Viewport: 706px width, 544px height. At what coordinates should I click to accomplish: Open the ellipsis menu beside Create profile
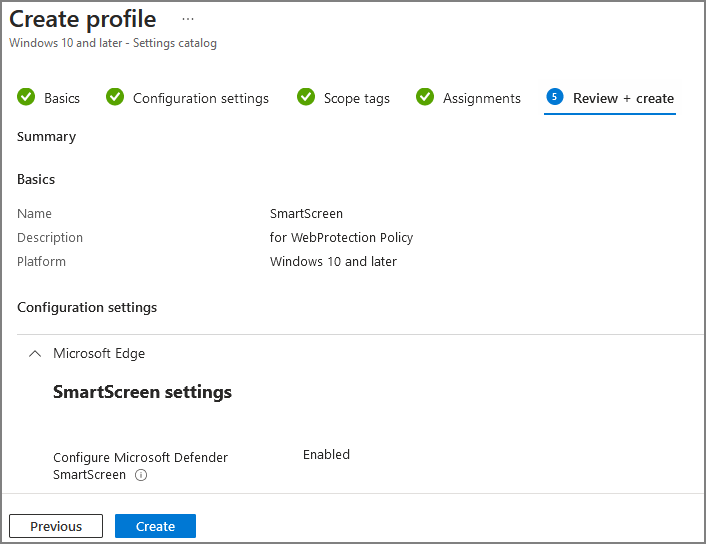tap(188, 19)
